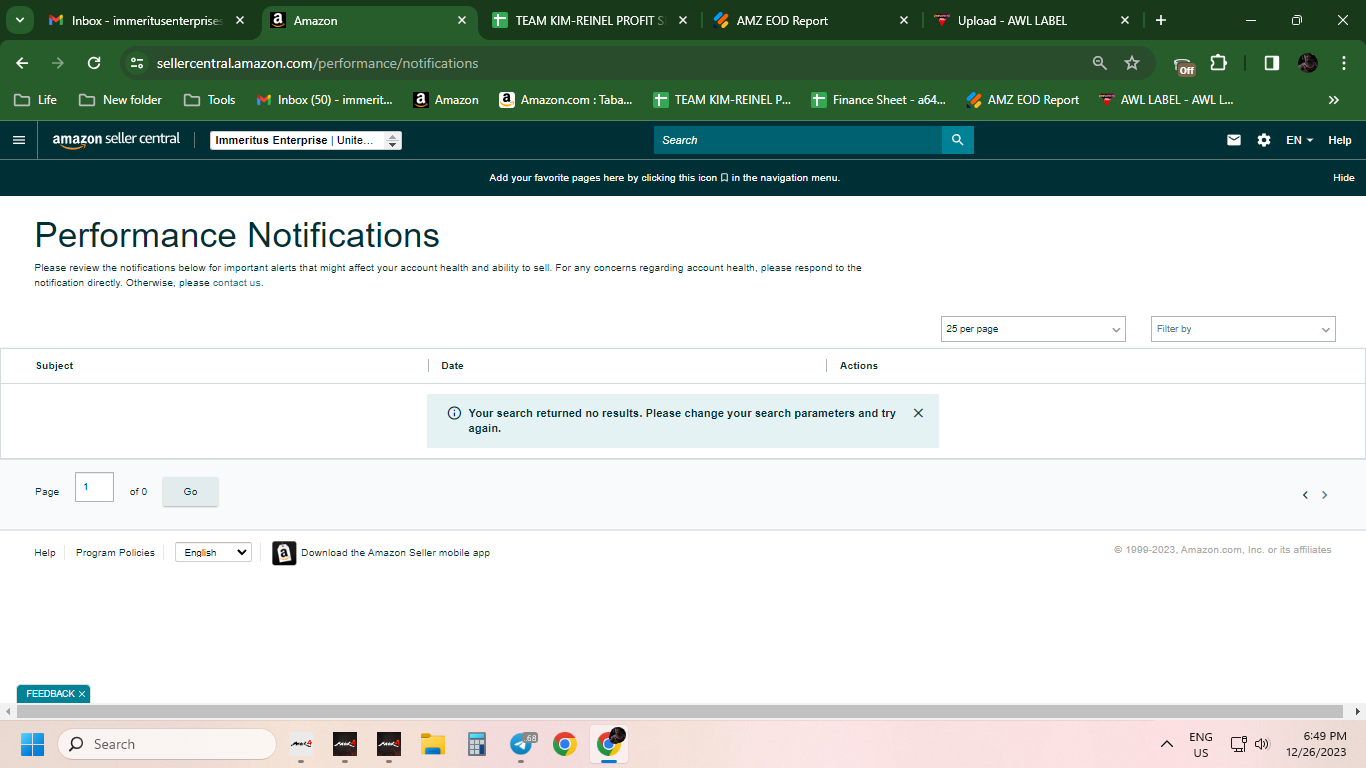This screenshot has width=1366, height=768.
Task: Dismiss the no results alert
Action: tap(918, 413)
